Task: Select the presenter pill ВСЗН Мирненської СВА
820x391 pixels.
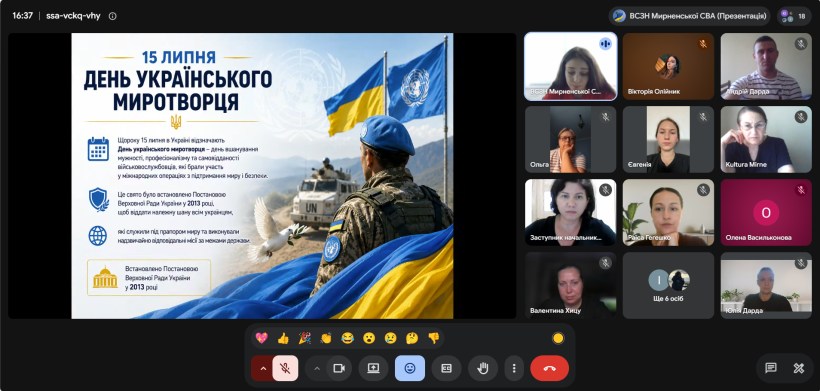Action: [x=689, y=16]
